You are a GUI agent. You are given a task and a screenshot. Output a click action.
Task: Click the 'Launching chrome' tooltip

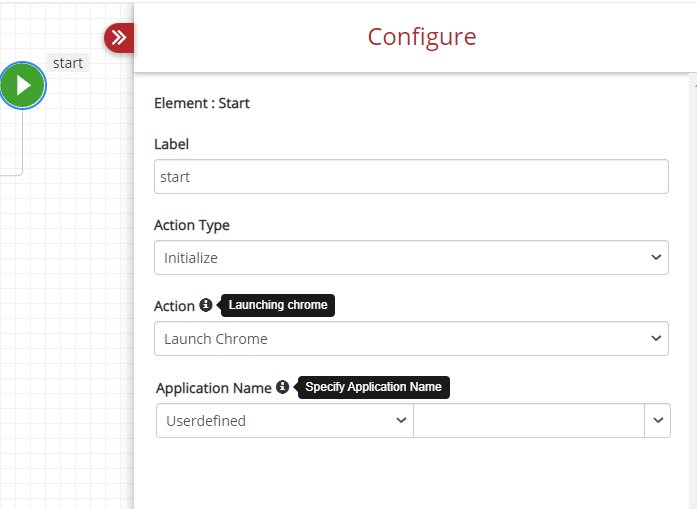tap(278, 305)
